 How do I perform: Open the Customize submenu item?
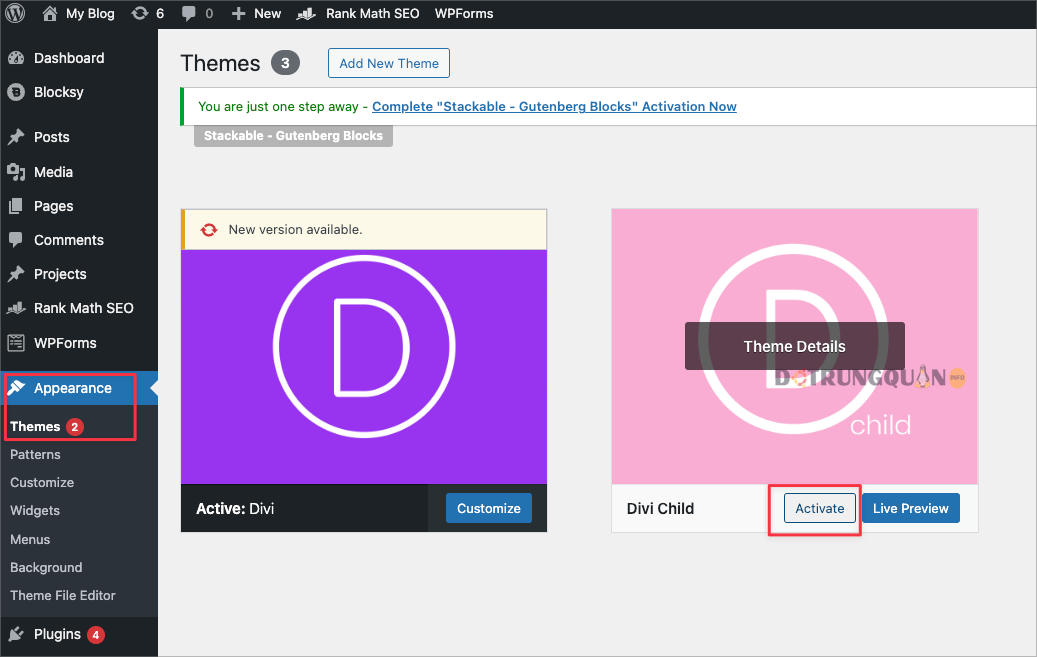42,482
